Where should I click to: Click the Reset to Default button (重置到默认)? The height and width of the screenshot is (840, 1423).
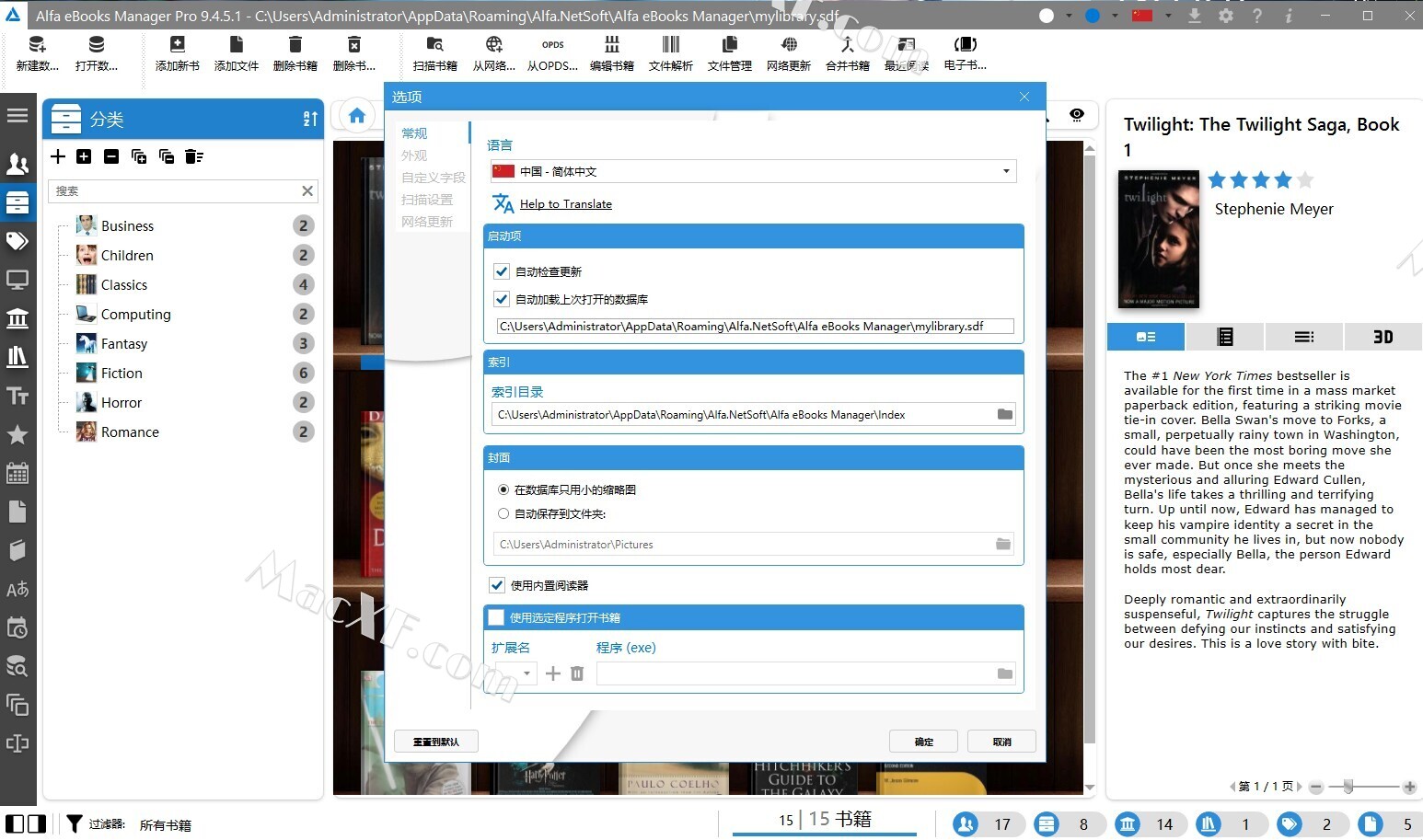click(435, 742)
